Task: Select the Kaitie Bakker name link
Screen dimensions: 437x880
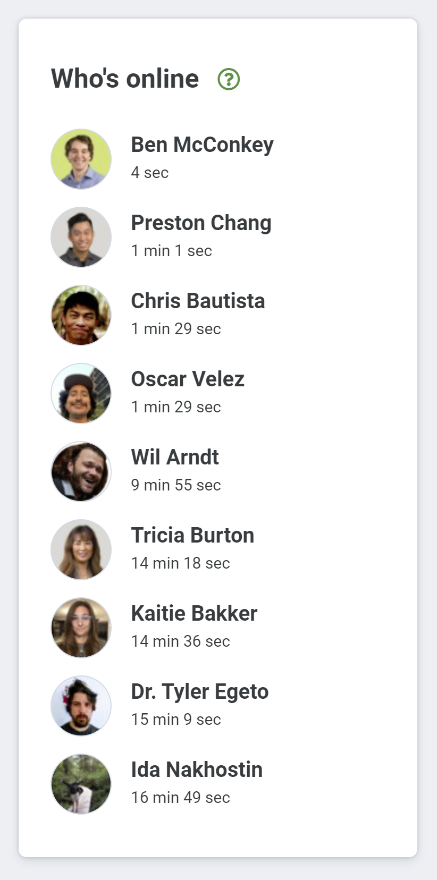Action: pyautogui.click(x=194, y=613)
